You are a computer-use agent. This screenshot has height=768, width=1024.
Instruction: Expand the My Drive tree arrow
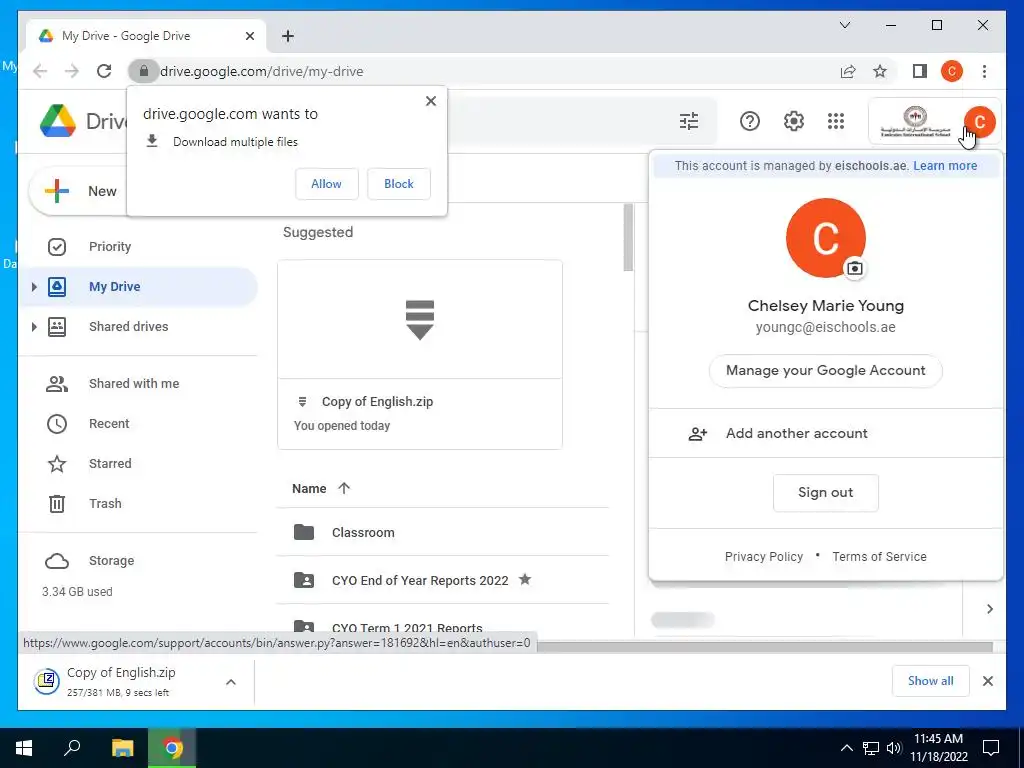(x=34, y=287)
